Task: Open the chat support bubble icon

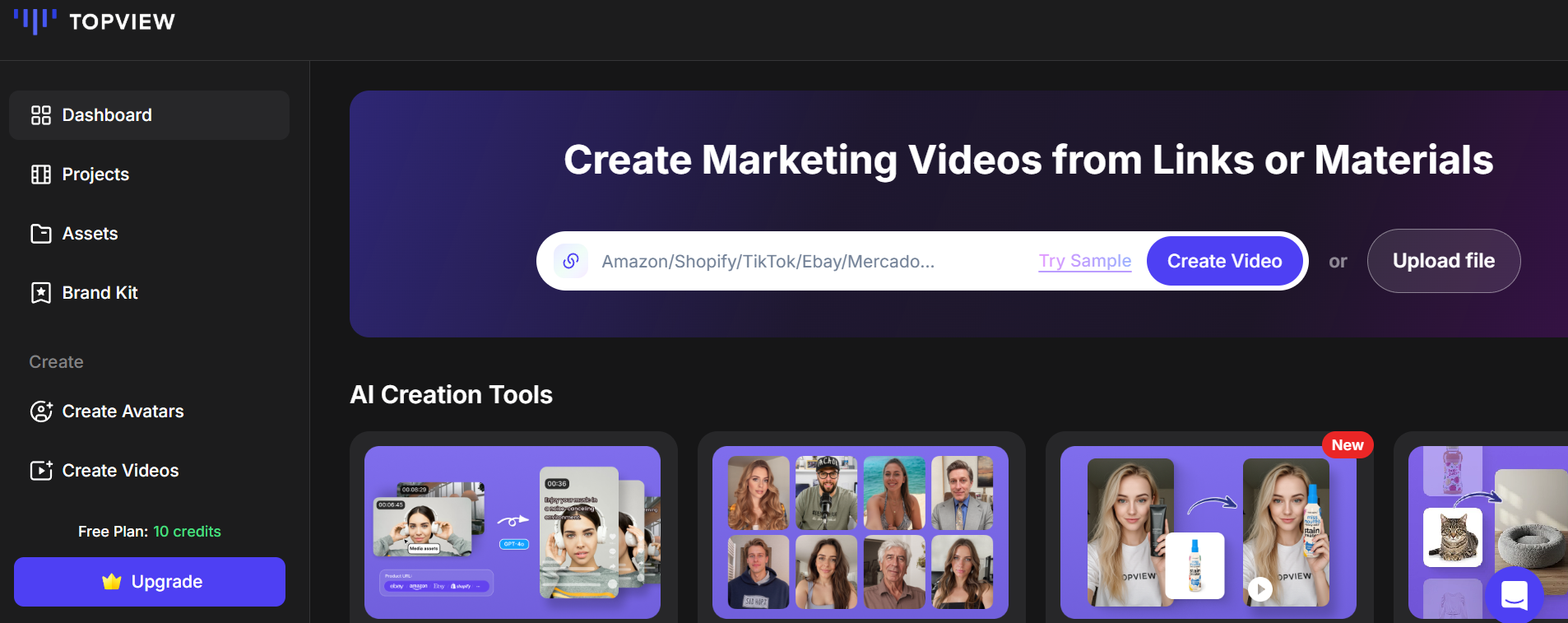Action: tap(1515, 594)
